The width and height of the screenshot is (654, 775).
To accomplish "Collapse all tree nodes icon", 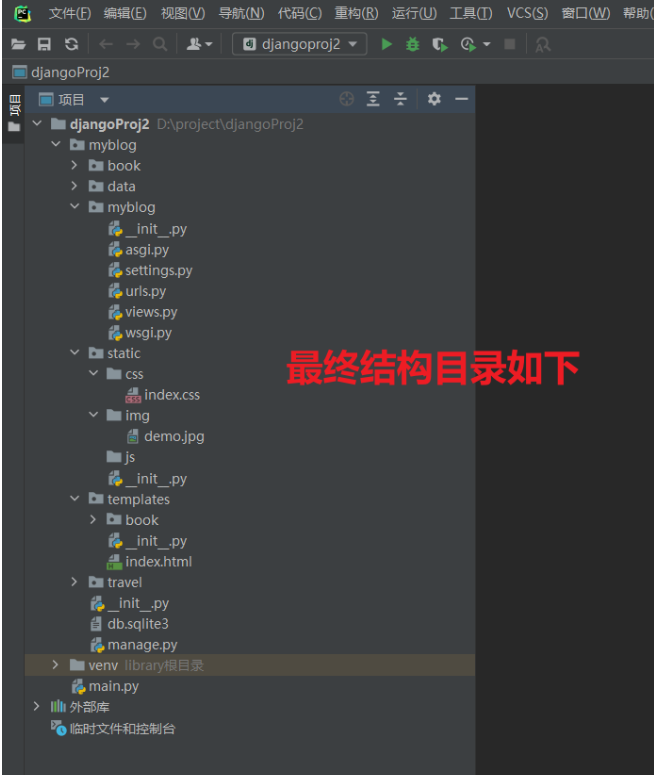I will point(400,99).
